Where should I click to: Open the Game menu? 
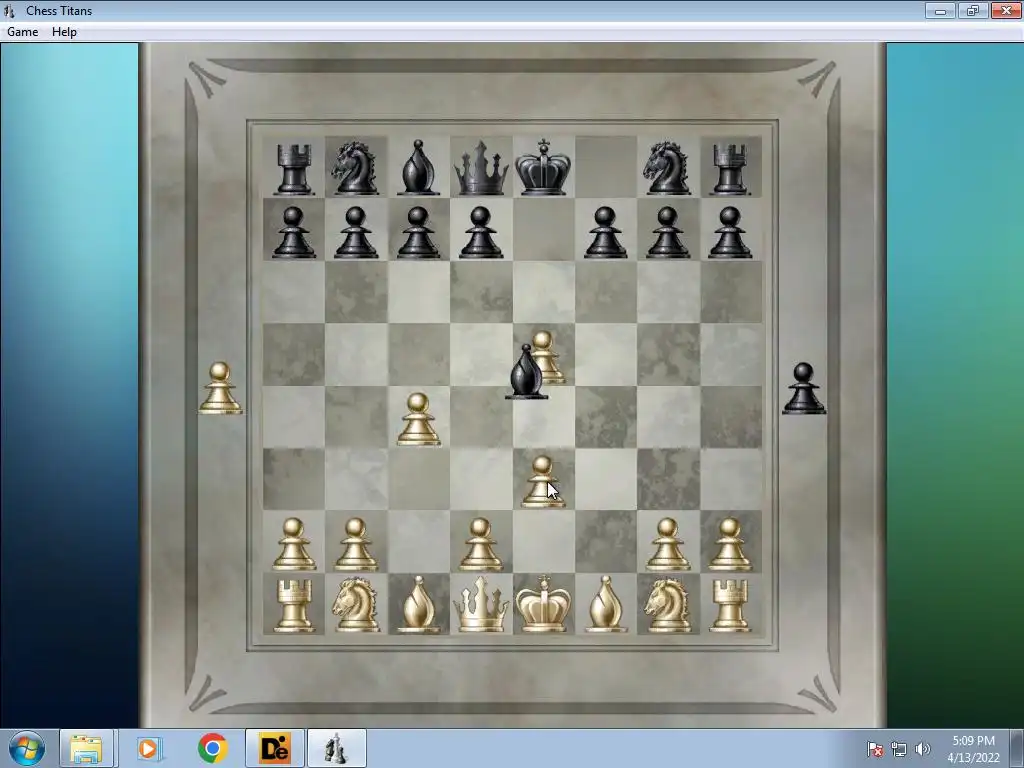[x=22, y=31]
